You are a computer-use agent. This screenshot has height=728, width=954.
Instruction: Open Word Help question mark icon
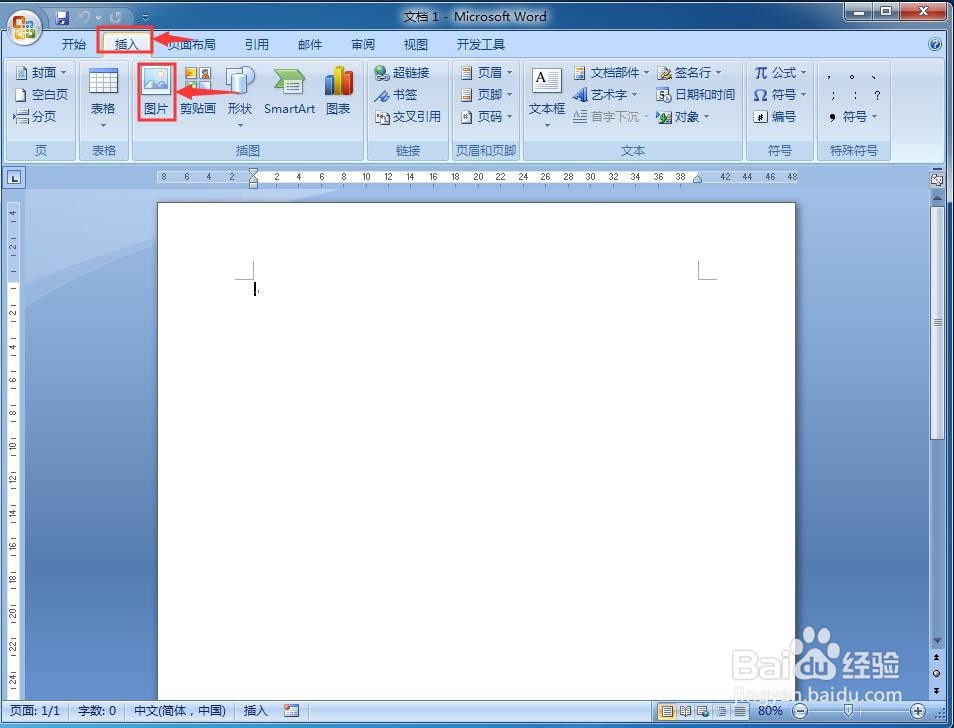click(x=935, y=44)
